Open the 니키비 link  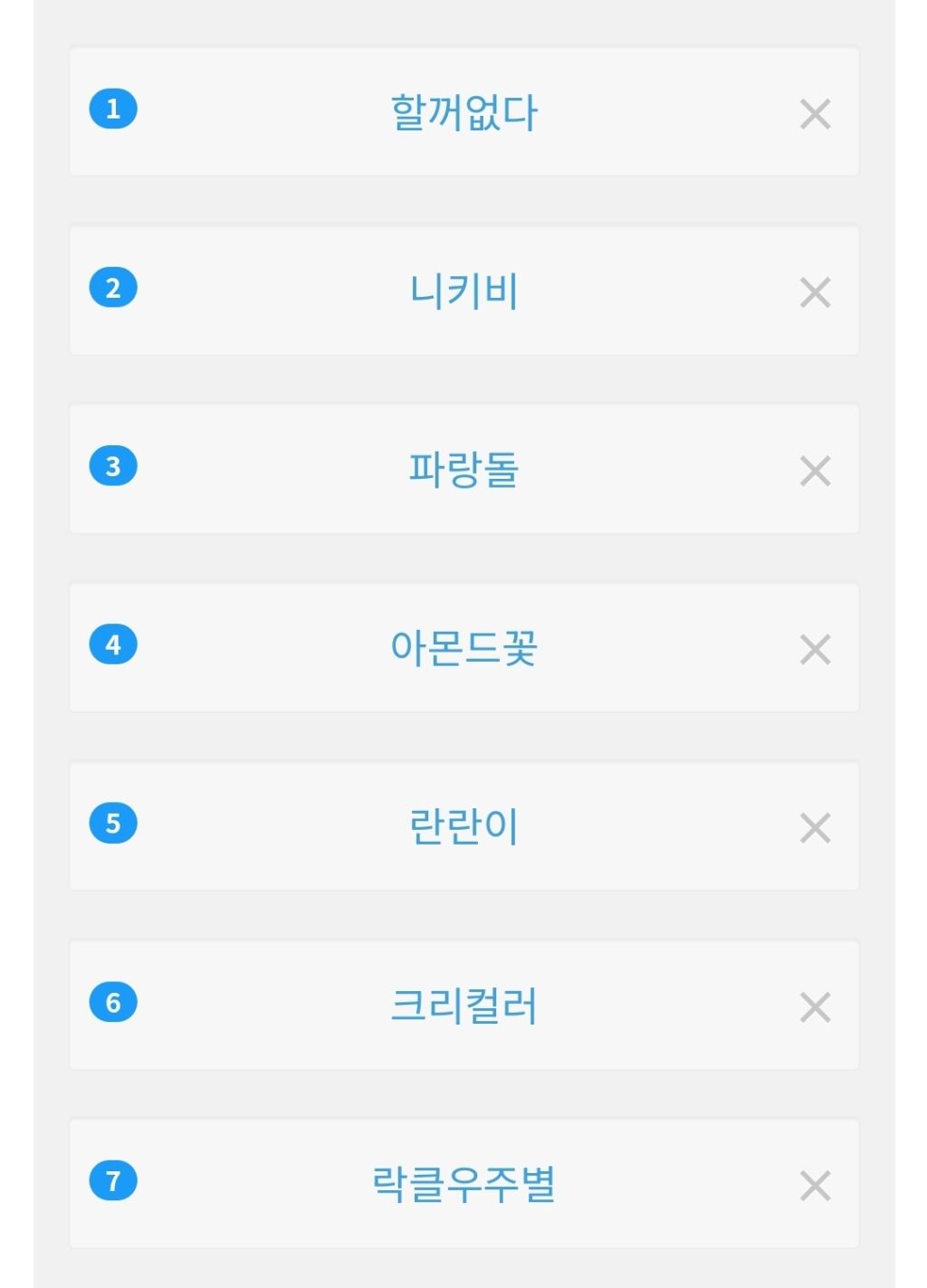pos(463,291)
